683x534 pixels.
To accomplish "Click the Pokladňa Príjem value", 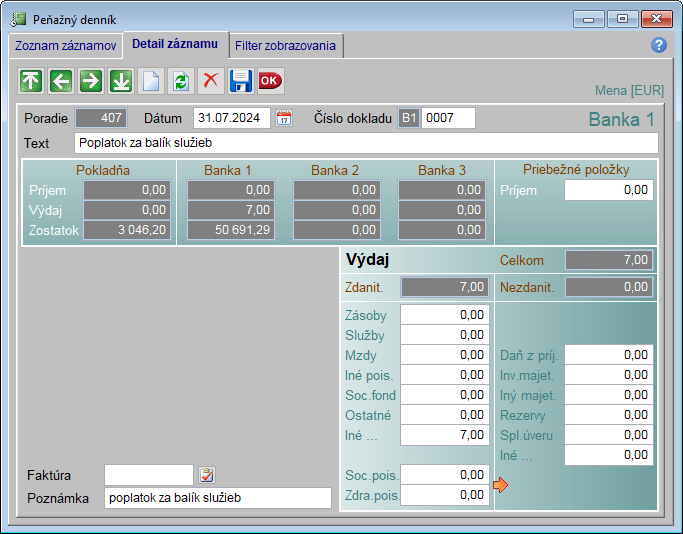I will [x=127, y=190].
